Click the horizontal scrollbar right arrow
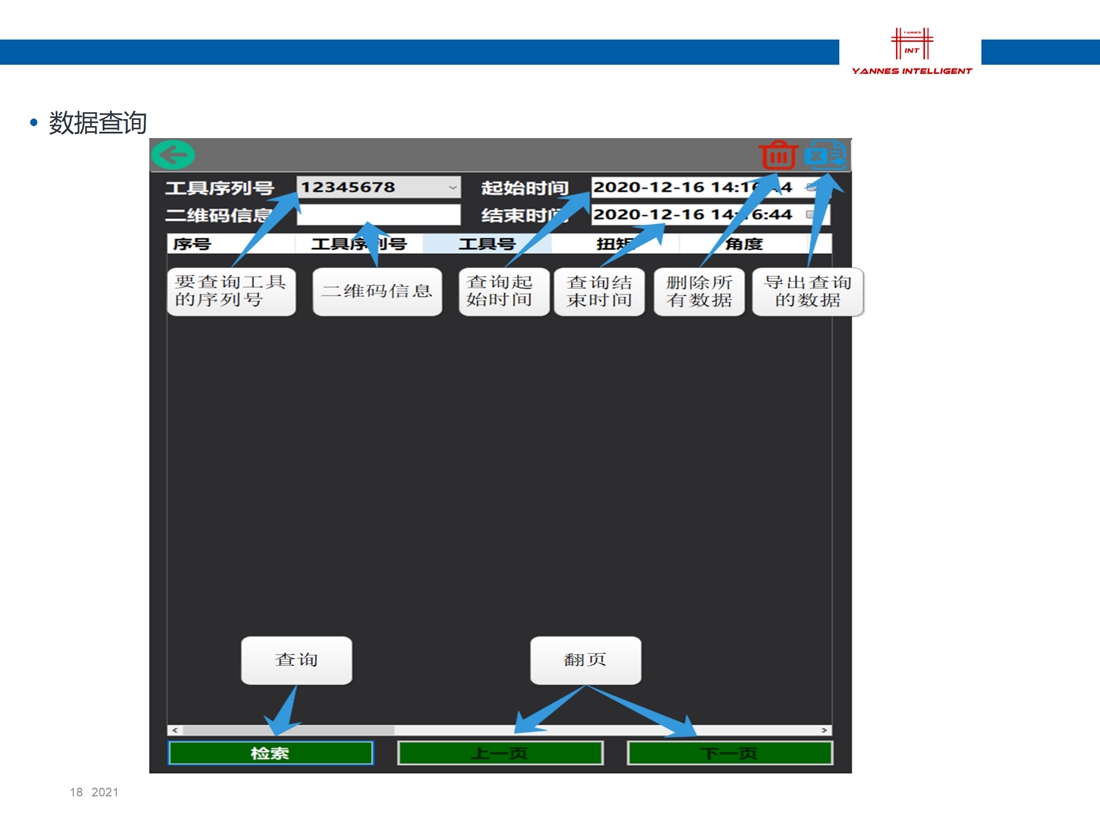The image size is (1100, 825). 824,730
